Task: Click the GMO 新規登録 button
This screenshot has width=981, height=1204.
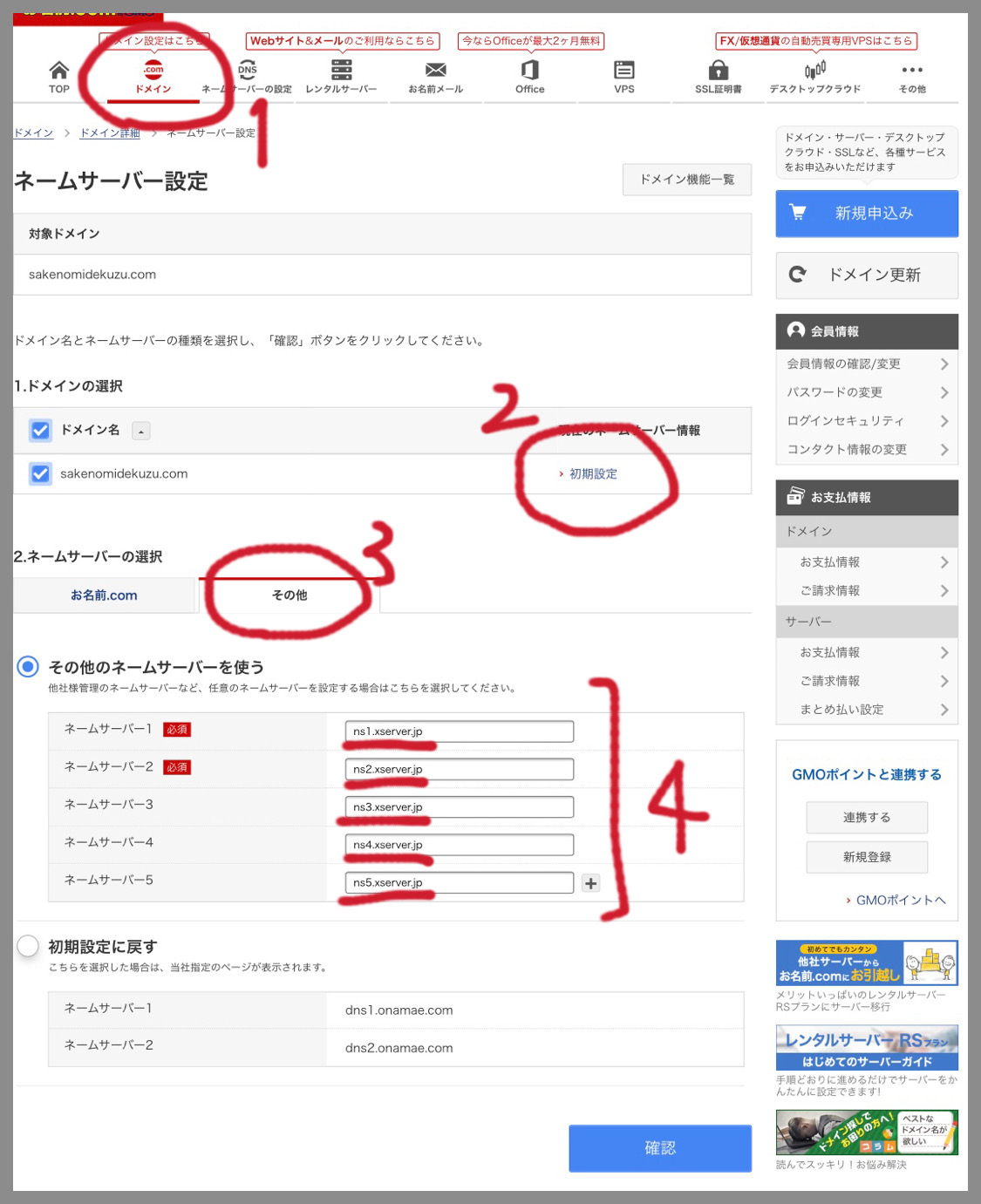Action: (867, 857)
